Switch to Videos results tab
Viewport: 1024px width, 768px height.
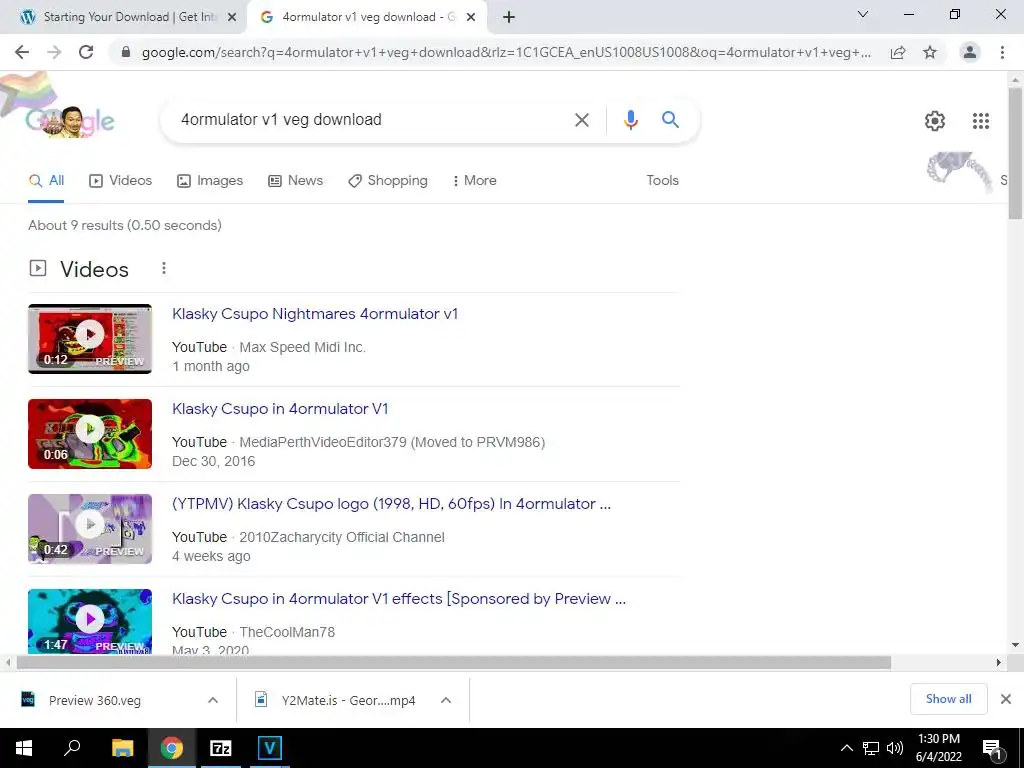(x=120, y=181)
